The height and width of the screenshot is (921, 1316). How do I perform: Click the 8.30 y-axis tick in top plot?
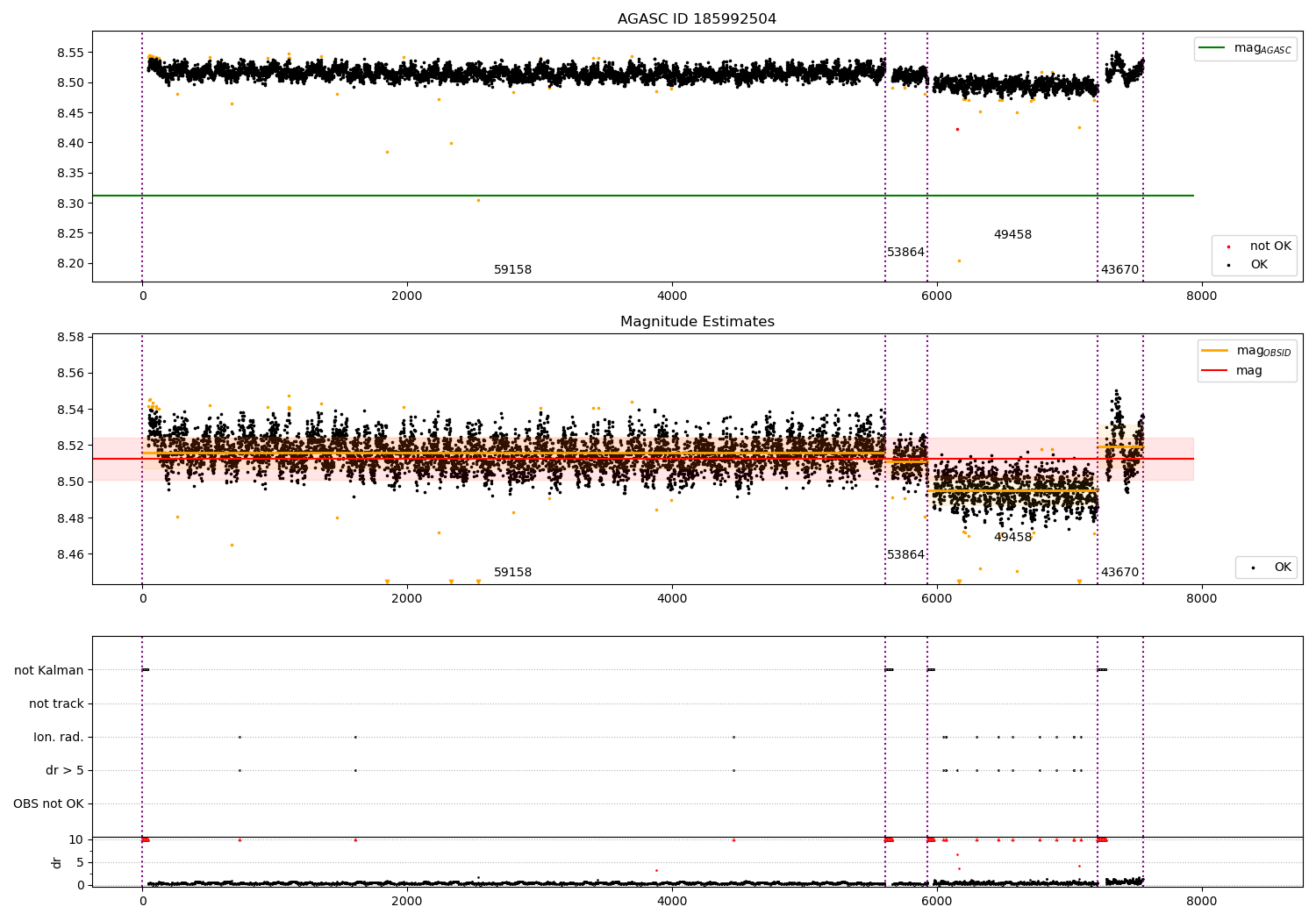(70, 203)
